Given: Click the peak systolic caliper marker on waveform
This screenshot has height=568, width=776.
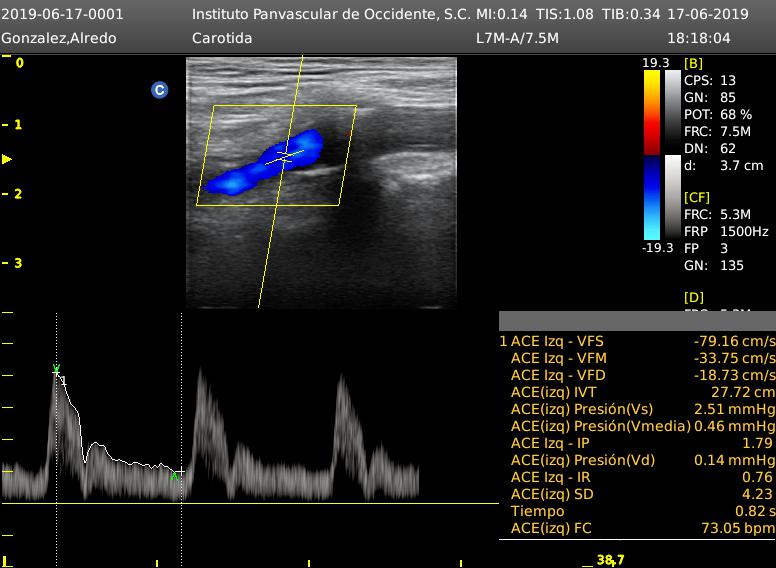Looking at the screenshot, I should coord(56,371).
